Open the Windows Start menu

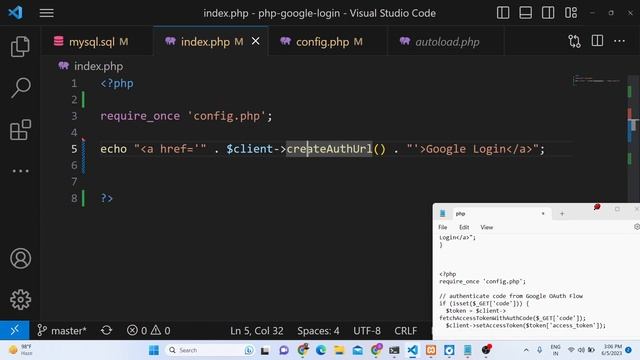click(x=154, y=350)
